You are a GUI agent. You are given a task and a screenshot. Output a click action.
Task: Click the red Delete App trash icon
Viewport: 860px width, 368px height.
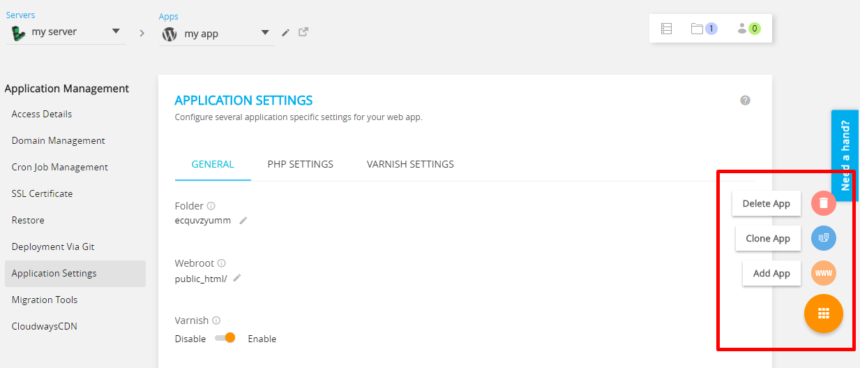click(823, 203)
